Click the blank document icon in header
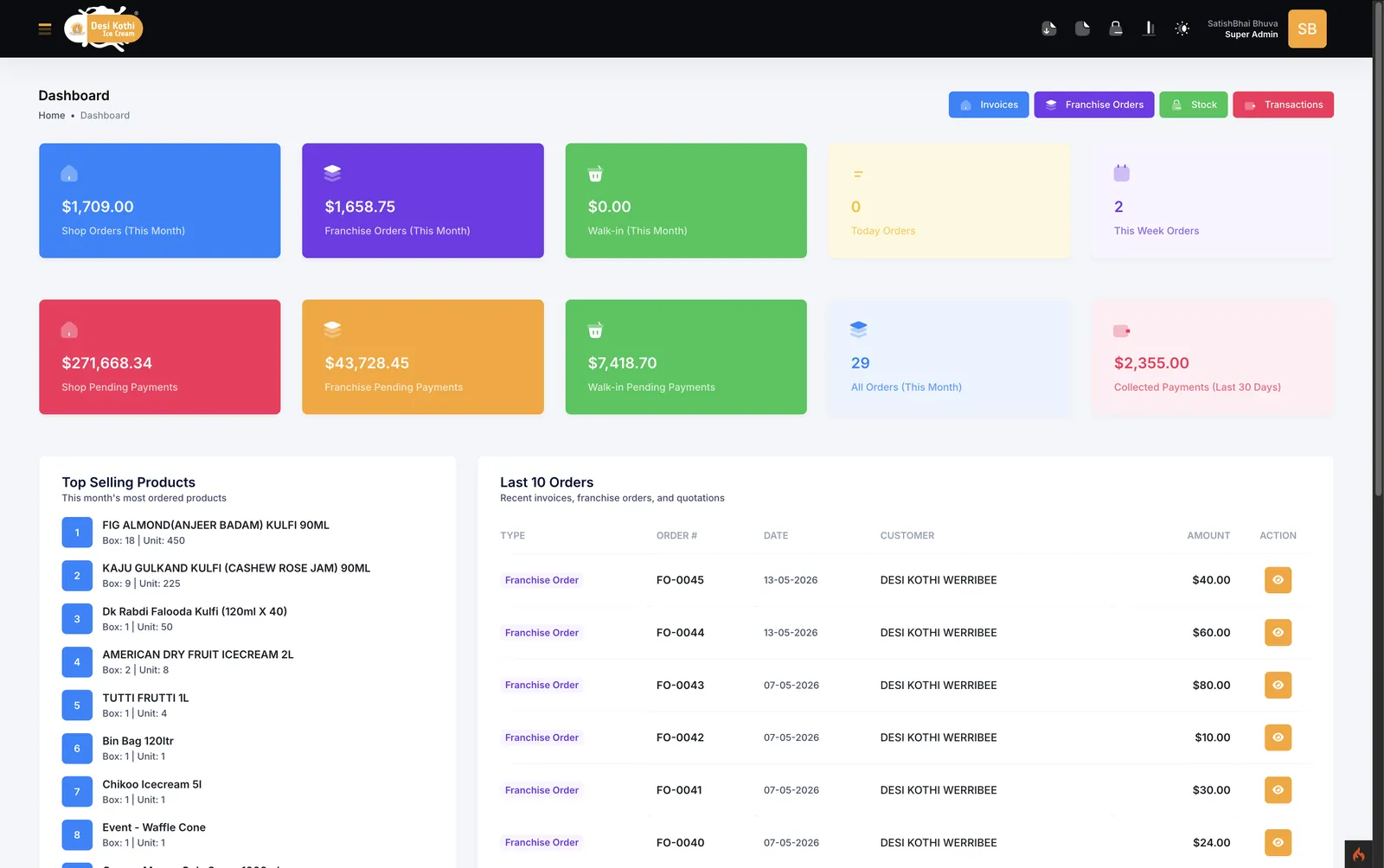The width and height of the screenshot is (1384, 868). [1082, 29]
